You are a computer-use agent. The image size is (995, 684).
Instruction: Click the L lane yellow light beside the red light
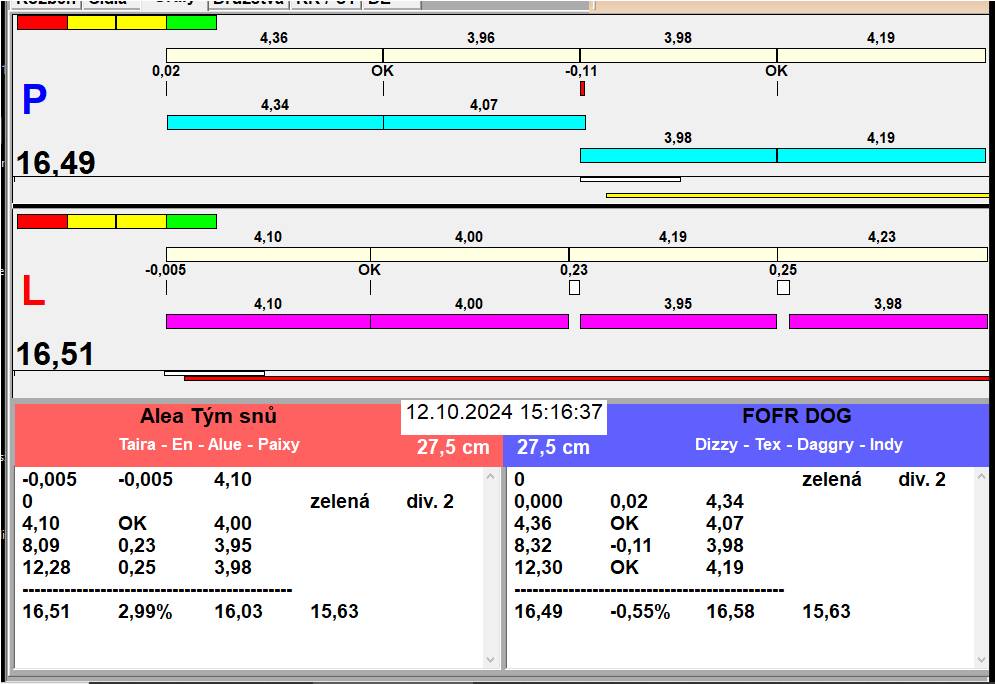(91, 221)
